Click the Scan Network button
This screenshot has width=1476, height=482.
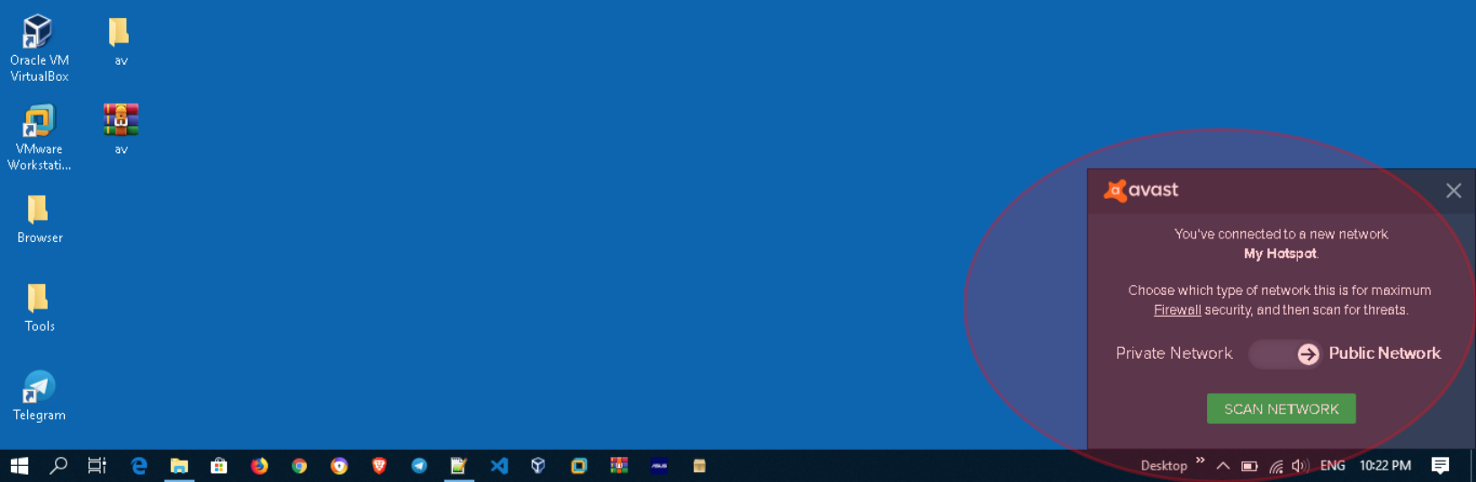click(1281, 409)
